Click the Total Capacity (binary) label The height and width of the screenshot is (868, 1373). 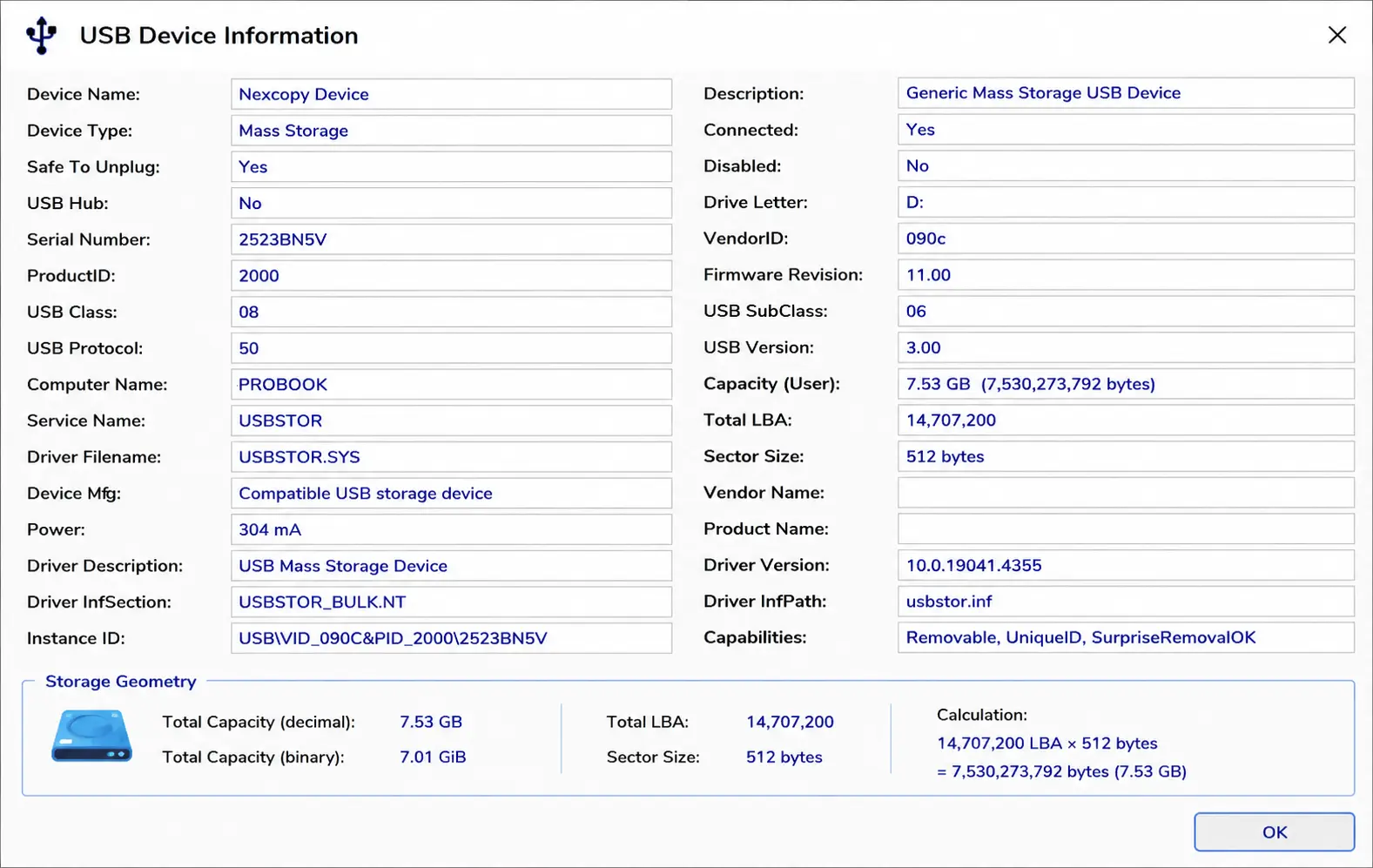[x=253, y=757]
